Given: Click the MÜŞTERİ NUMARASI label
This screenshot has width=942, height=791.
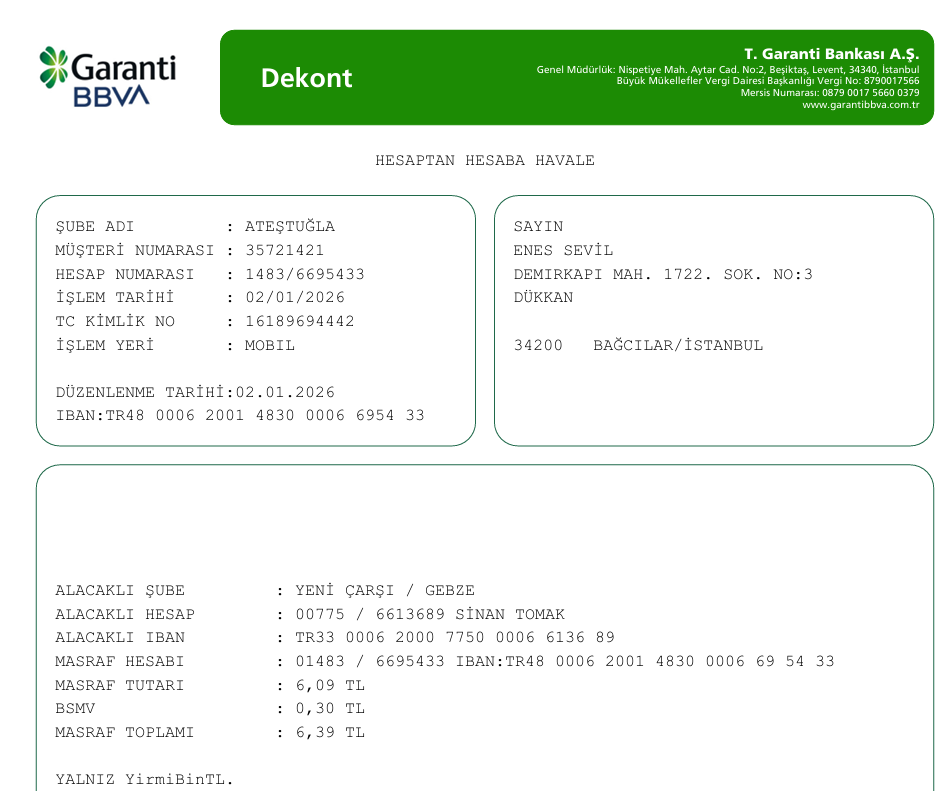Looking at the screenshot, I should pyautogui.click(x=135, y=250).
